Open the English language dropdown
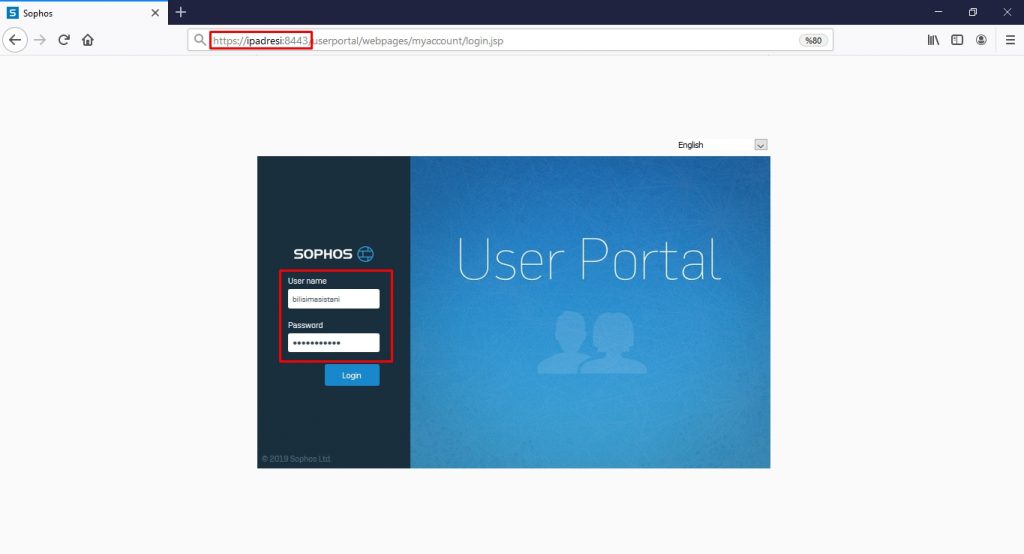Viewport: 1024px width, 554px height. (721, 144)
